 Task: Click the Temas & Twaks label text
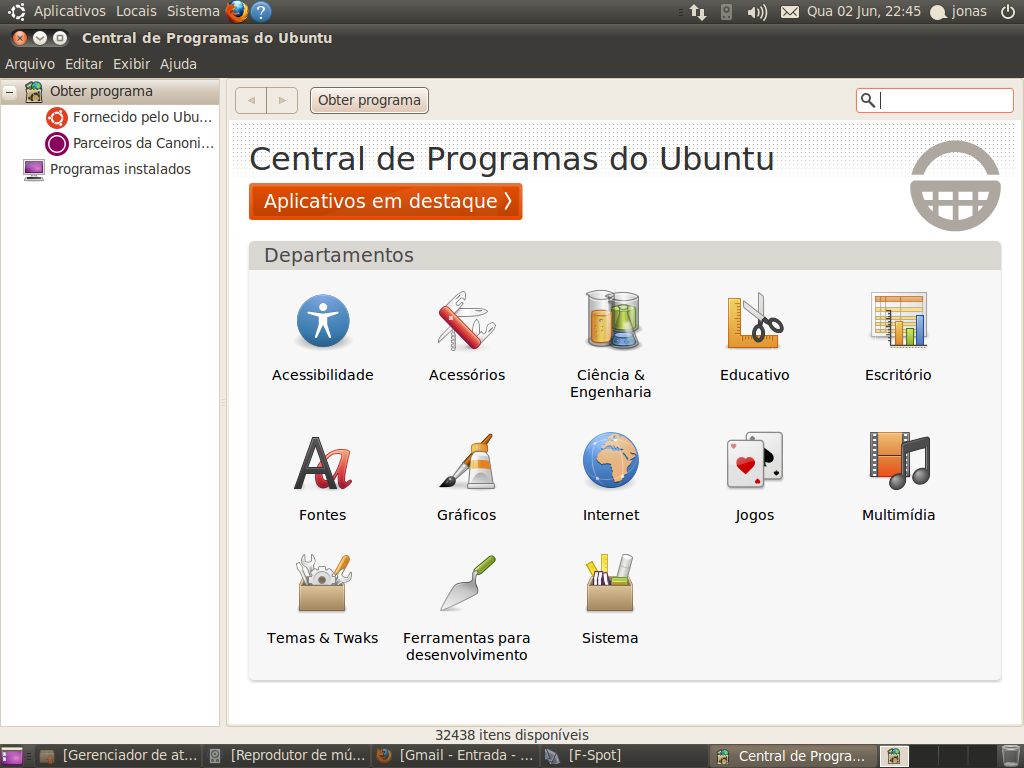323,638
